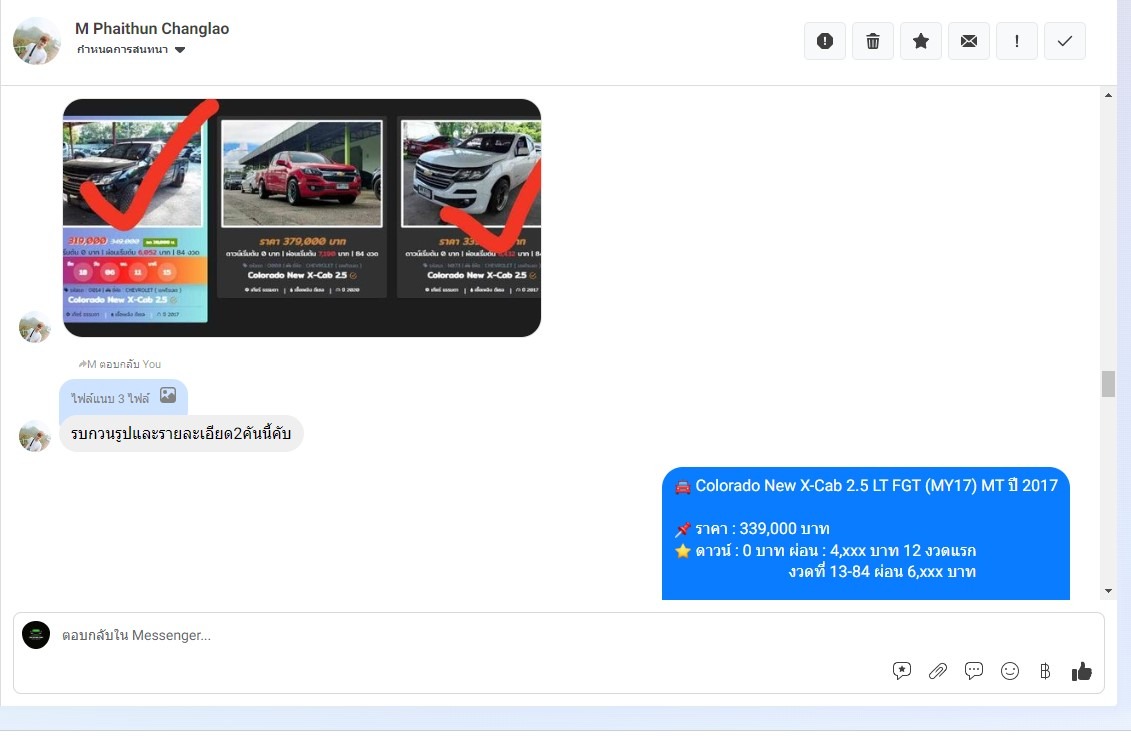Click sender avatar next to car image
The height and width of the screenshot is (752, 1131).
(34, 327)
